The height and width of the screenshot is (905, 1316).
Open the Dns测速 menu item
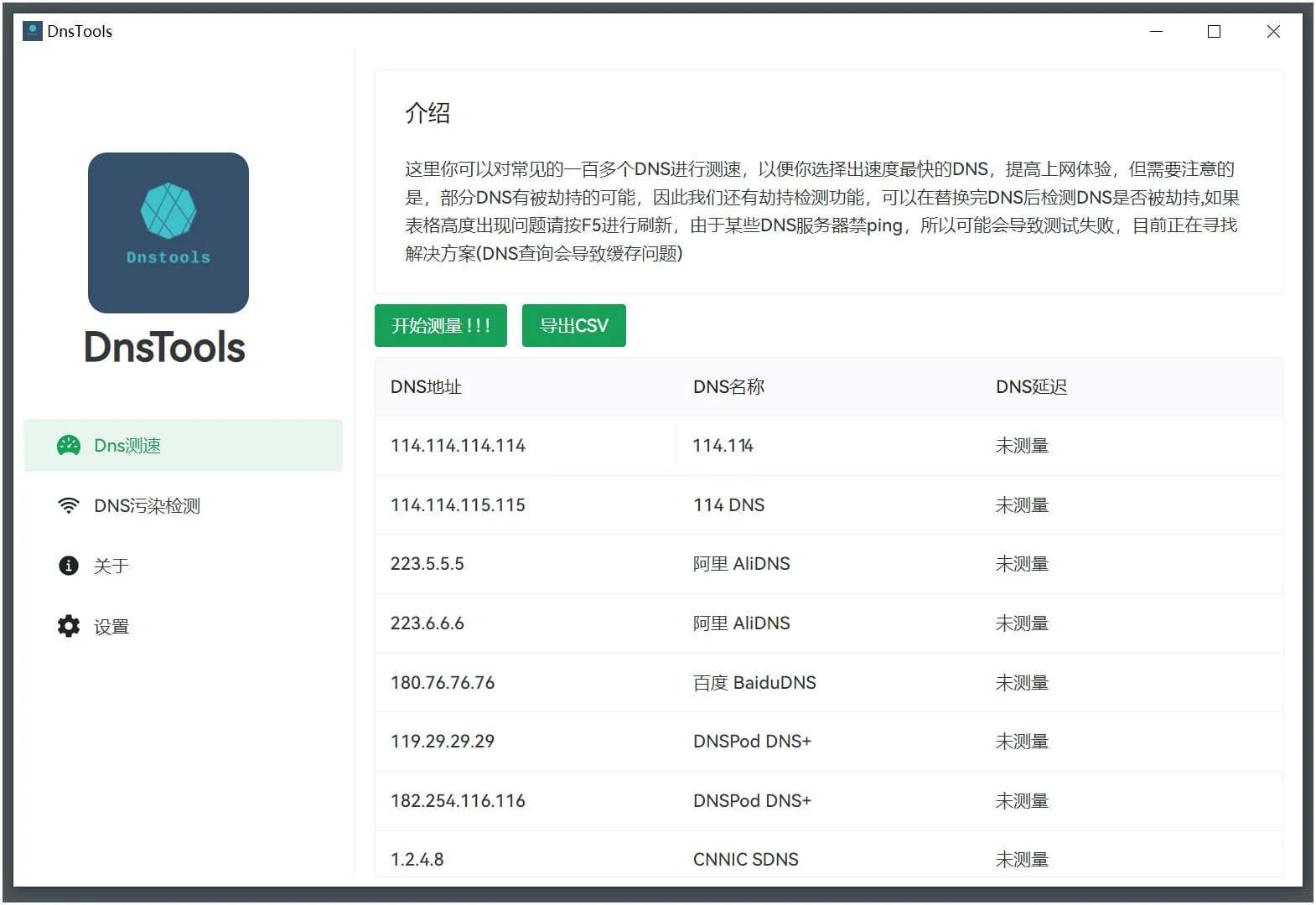point(183,446)
